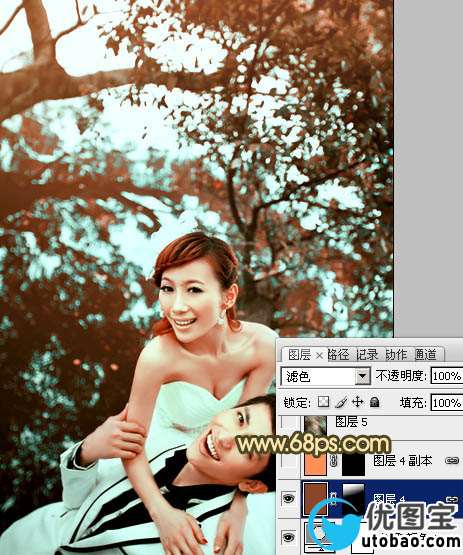
Task: Select the 图层 5 layer name
Action: pyautogui.click(x=351, y=422)
